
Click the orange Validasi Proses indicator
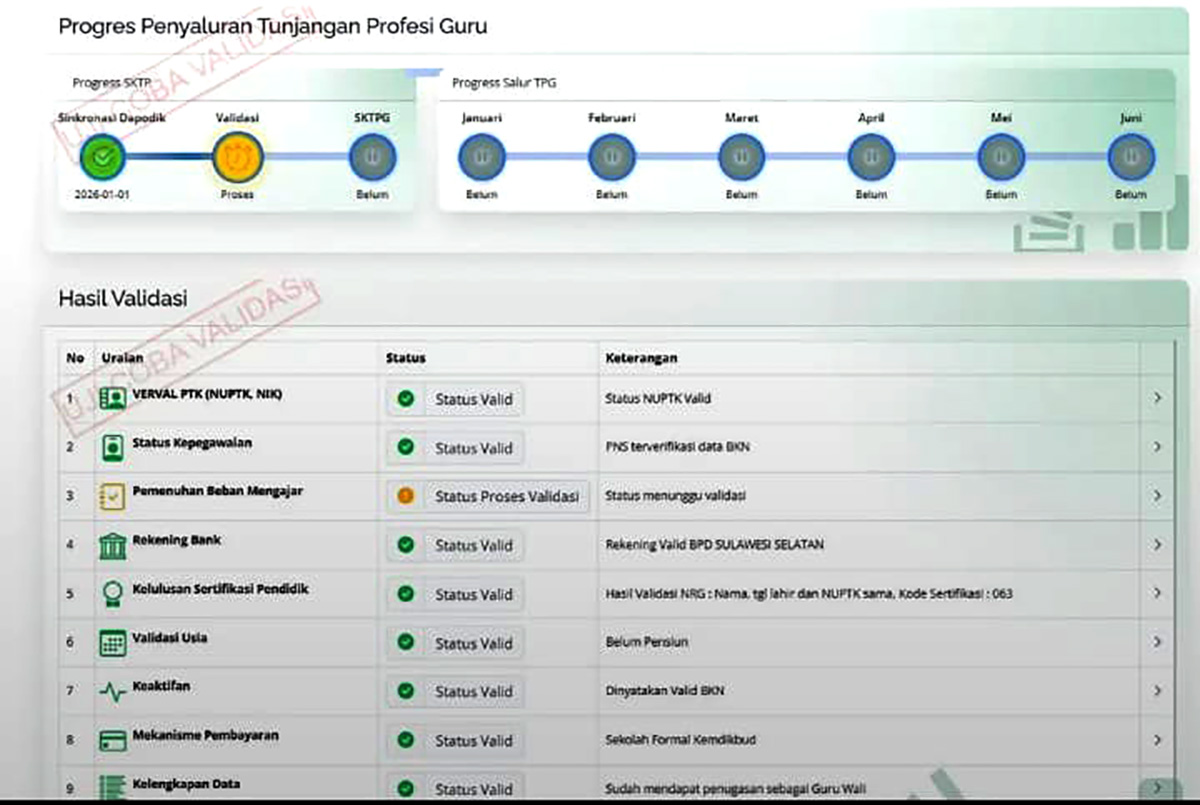tap(237, 156)
